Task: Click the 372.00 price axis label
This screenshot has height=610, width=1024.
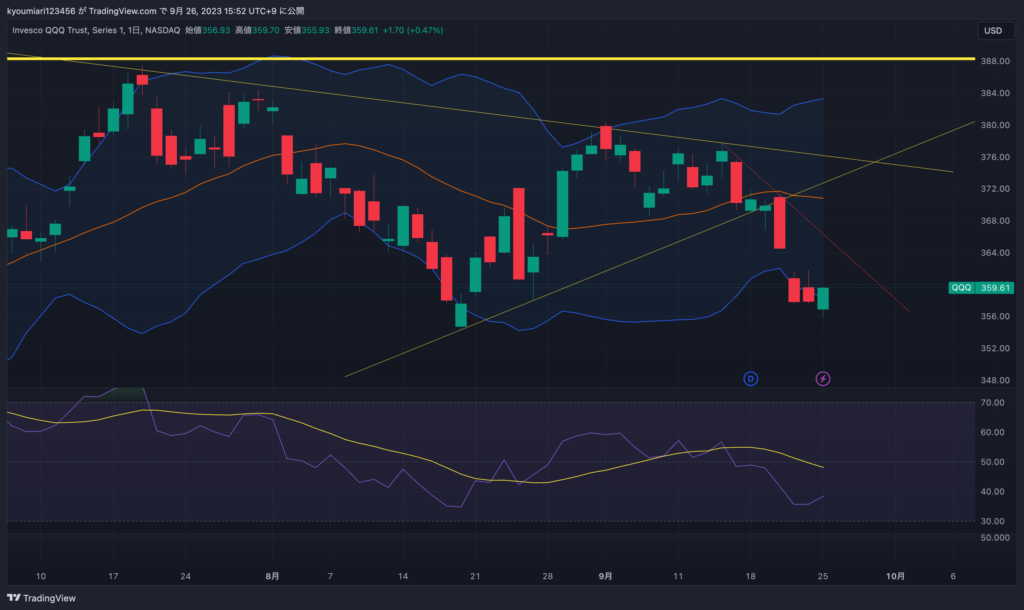Action: pyautogui.click(x=995, y=188)
